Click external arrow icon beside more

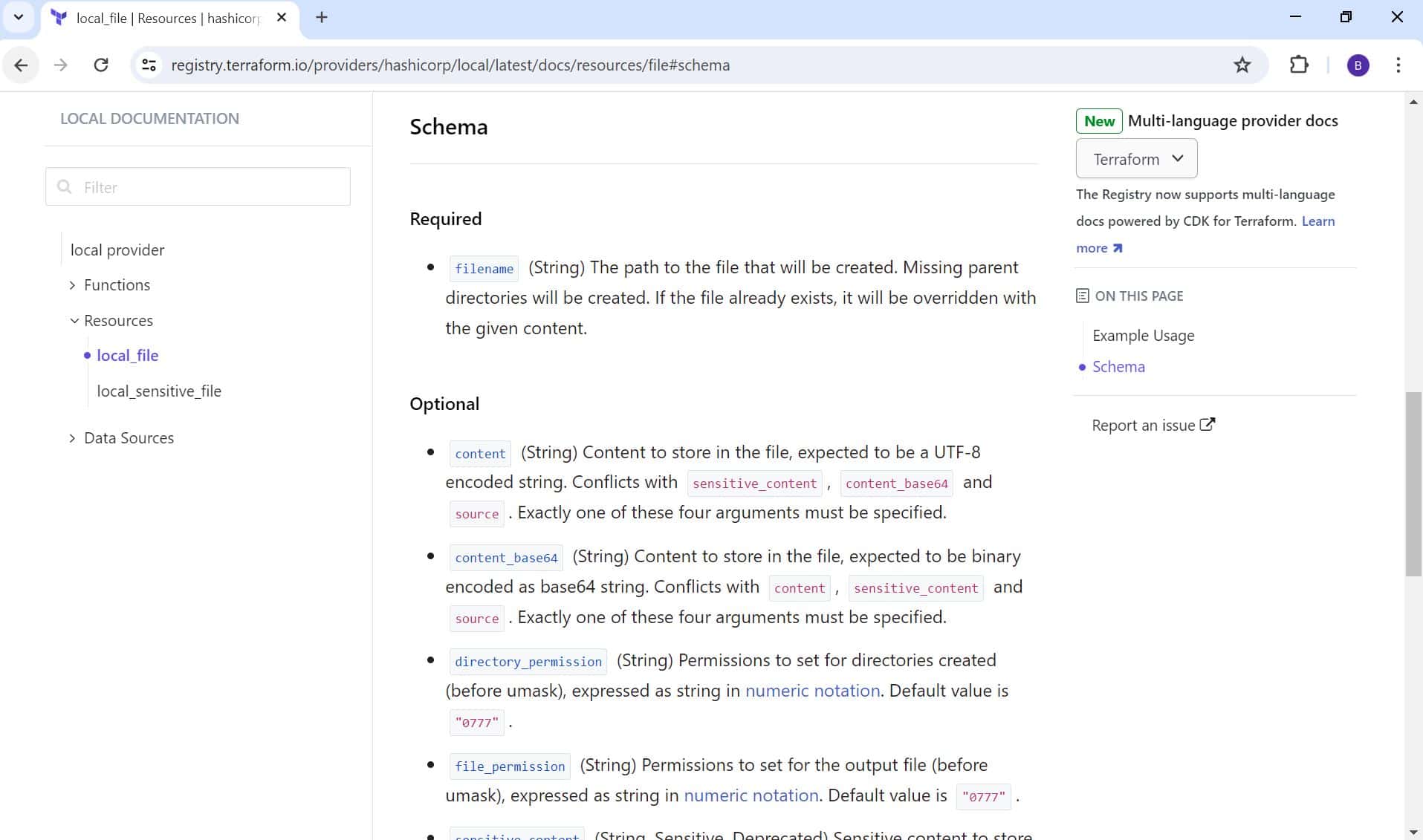tap(1118, 248)
